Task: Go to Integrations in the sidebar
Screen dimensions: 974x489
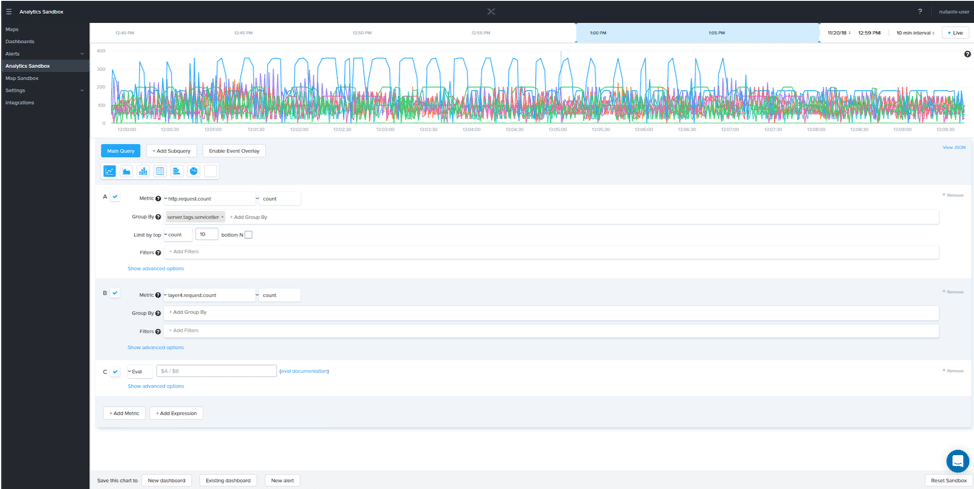Action: coord(20,102)
